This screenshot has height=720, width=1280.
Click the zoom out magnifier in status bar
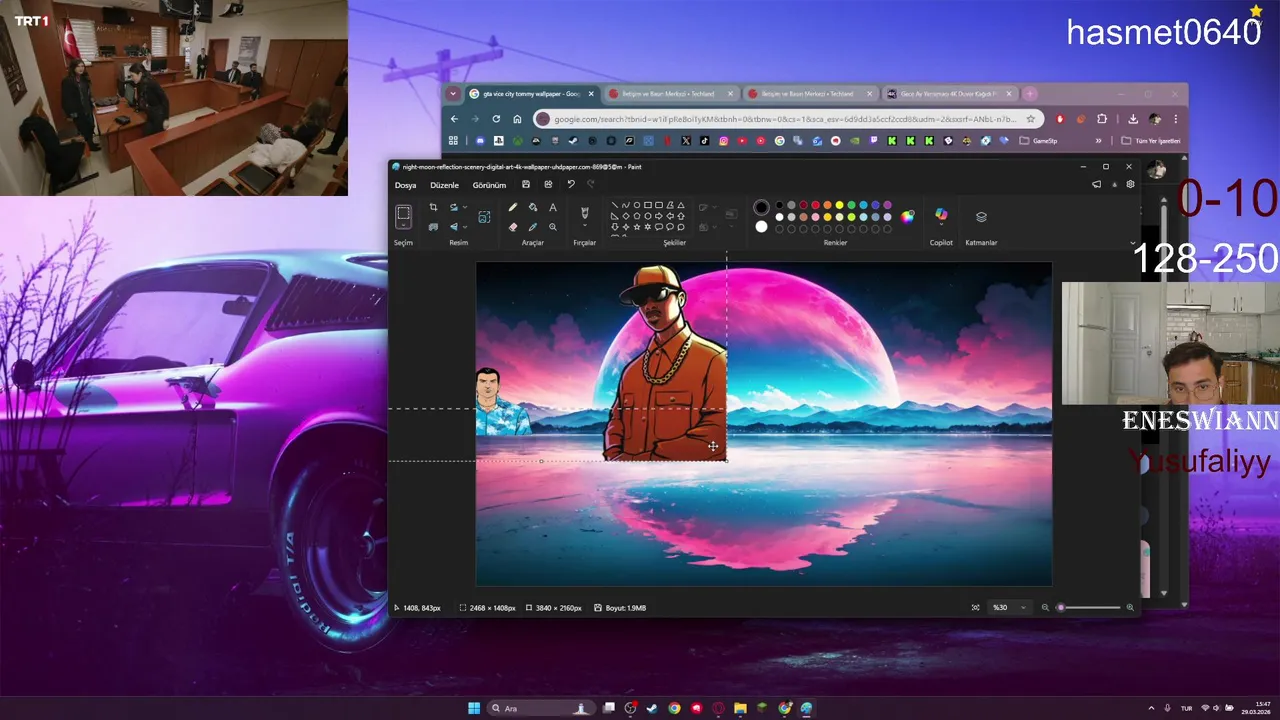click(x=1046, y=608)
